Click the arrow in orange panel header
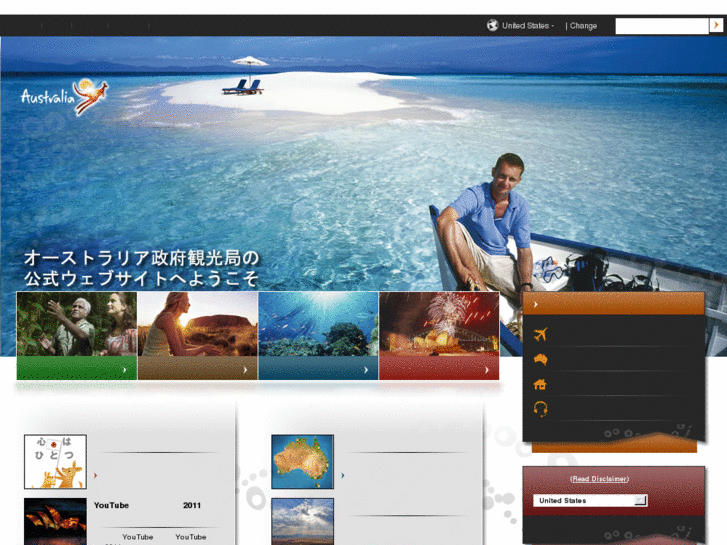 [x=536, y=305]
